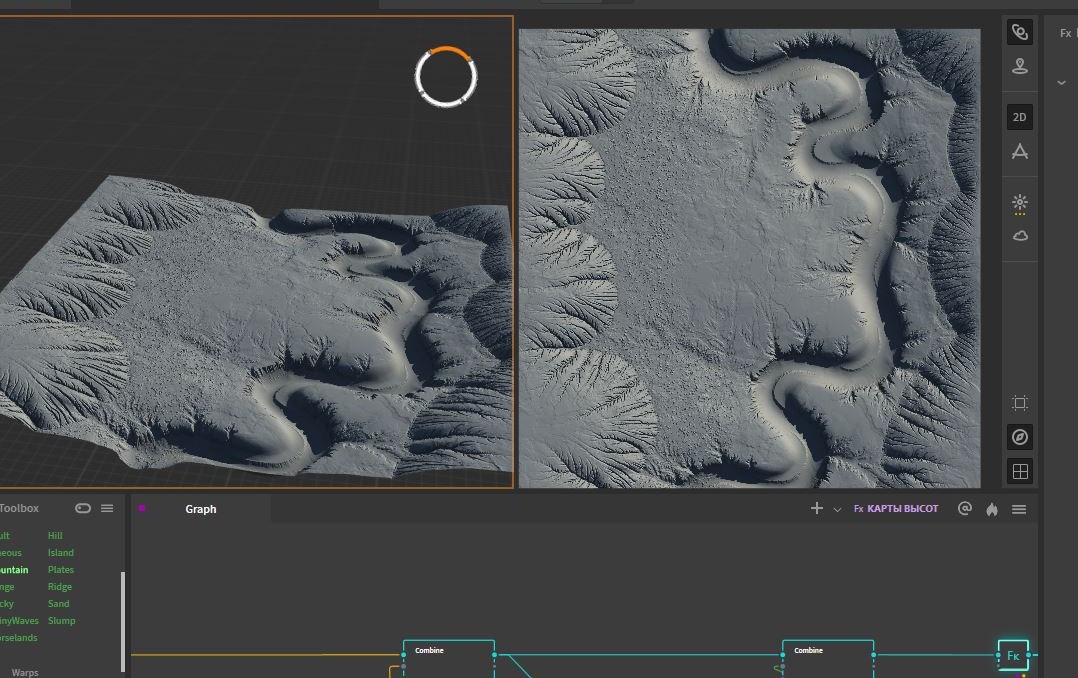The image size is (1078, 678).
Task: Click the cloud atmosphere icon
Action: pos(1020,236)
